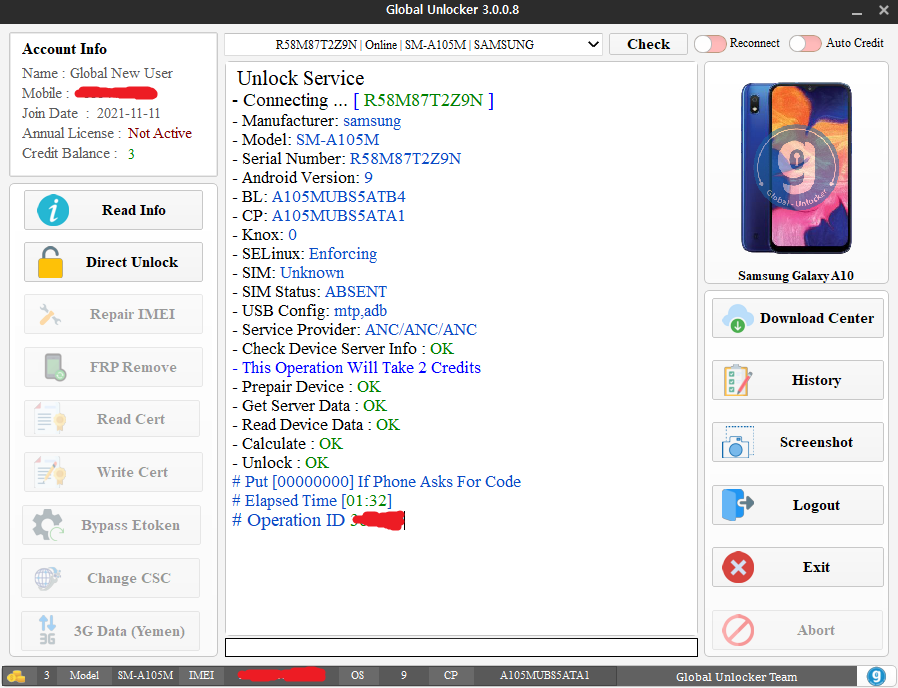The width and height of the screenshot is (898, 688).
Task: Click the Logout door arrow icon
Action: [738, 505]
